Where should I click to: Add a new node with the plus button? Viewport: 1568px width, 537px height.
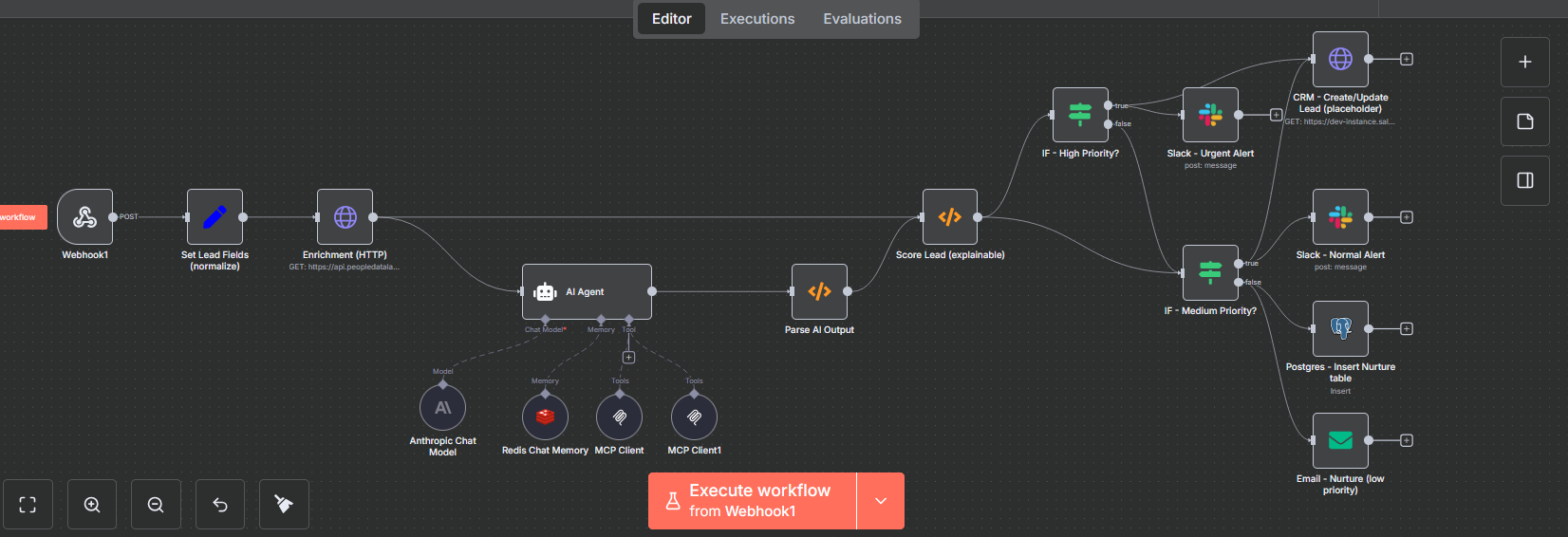(1525, 62)
